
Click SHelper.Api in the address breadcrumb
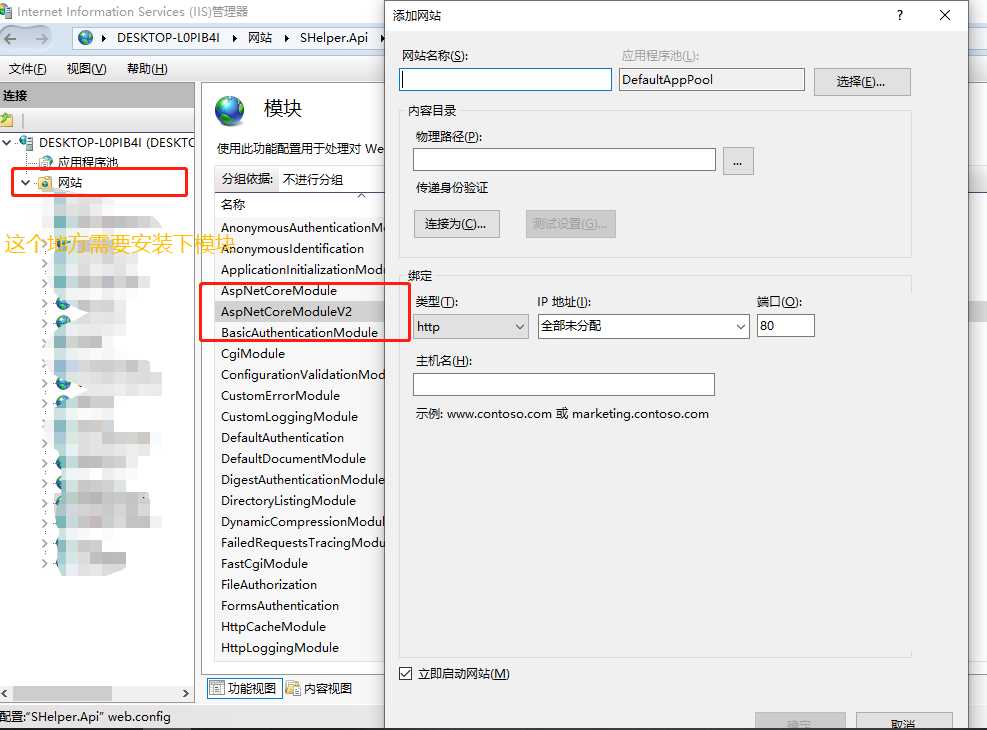point(334,38)
